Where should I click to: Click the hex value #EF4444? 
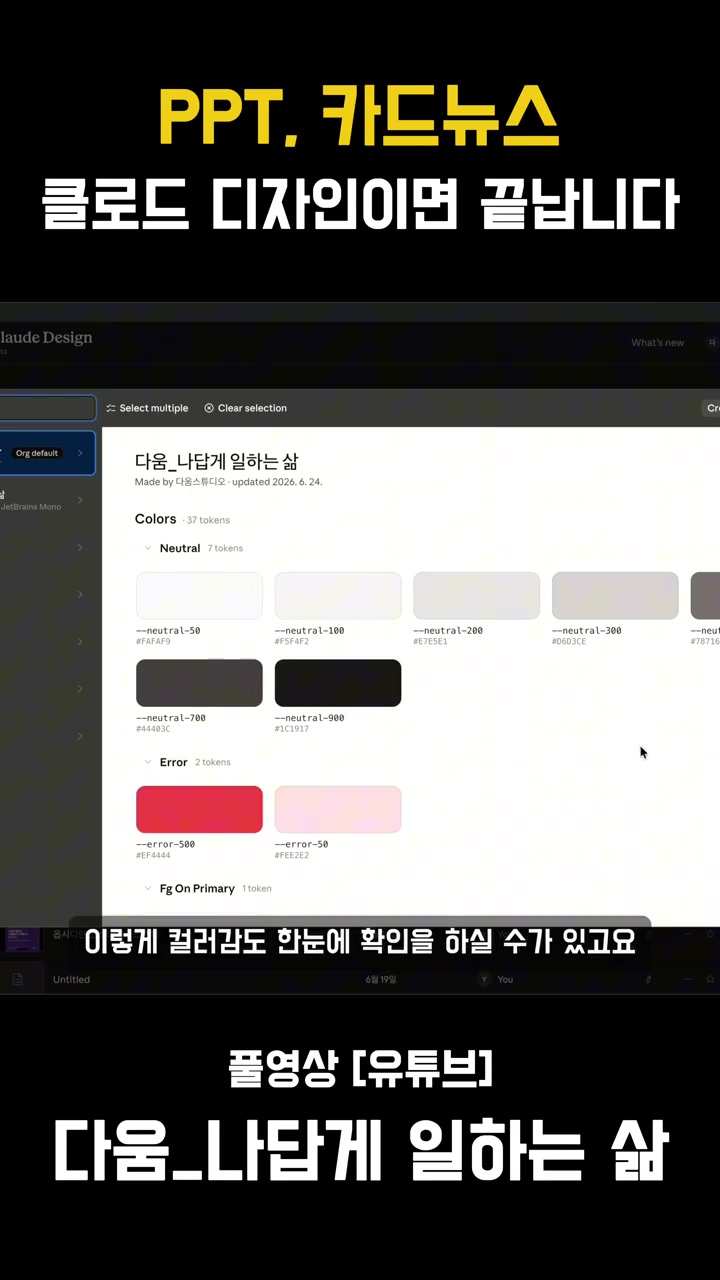[153, 855]
